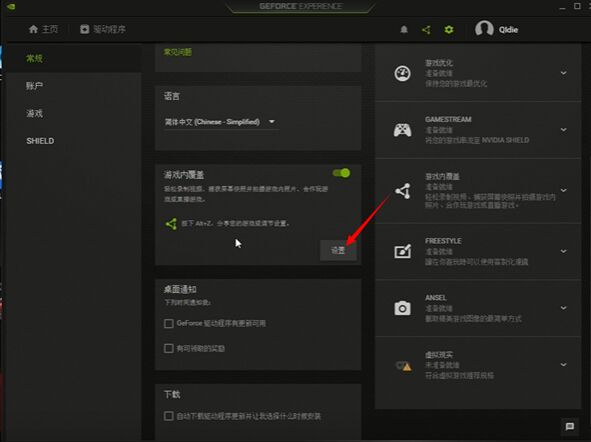
Task: Go to the 主页 home tab
Action: (x=43, y=29)
